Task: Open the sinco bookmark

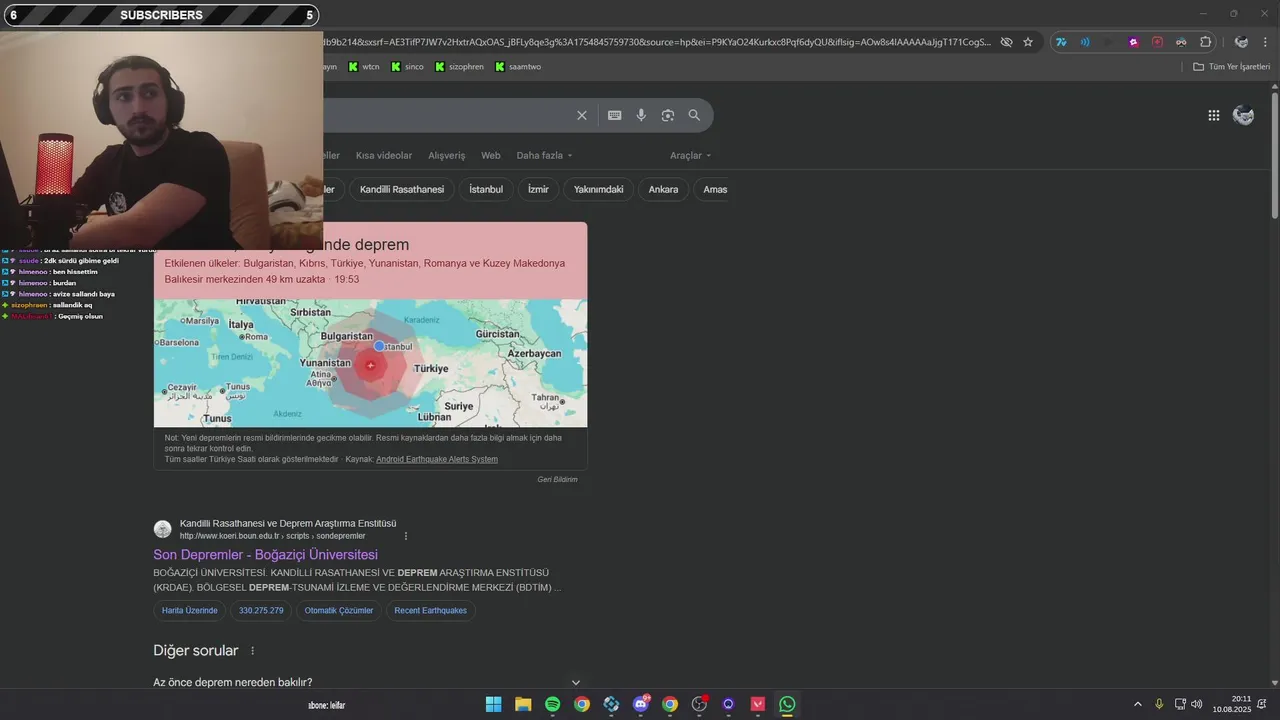Action: click(407, 66)
